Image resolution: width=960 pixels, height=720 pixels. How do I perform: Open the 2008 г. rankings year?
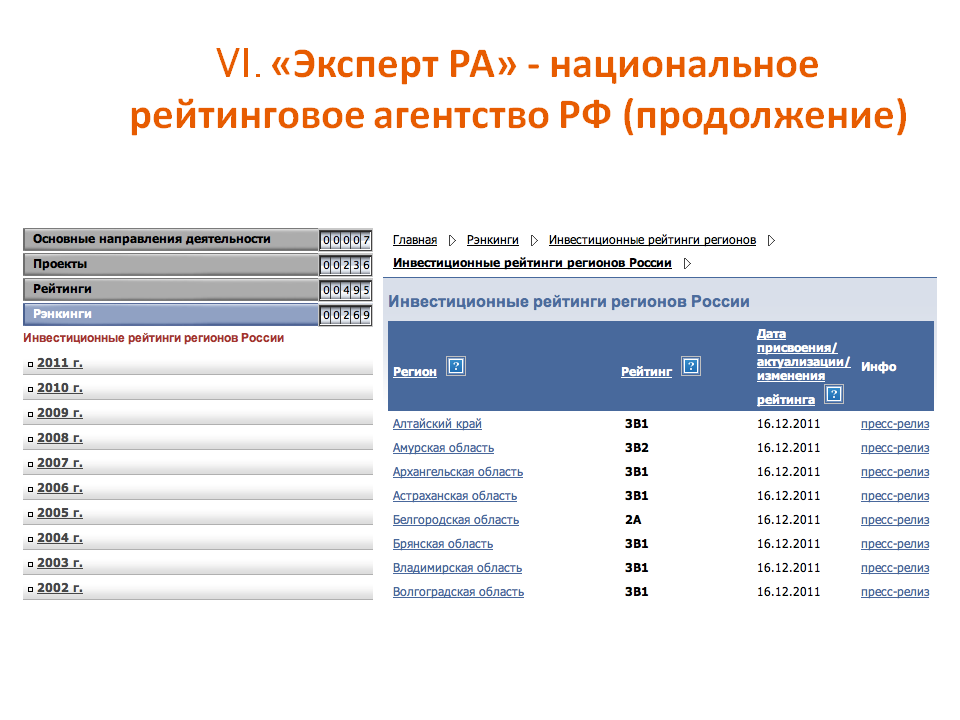tap(59, 438)
